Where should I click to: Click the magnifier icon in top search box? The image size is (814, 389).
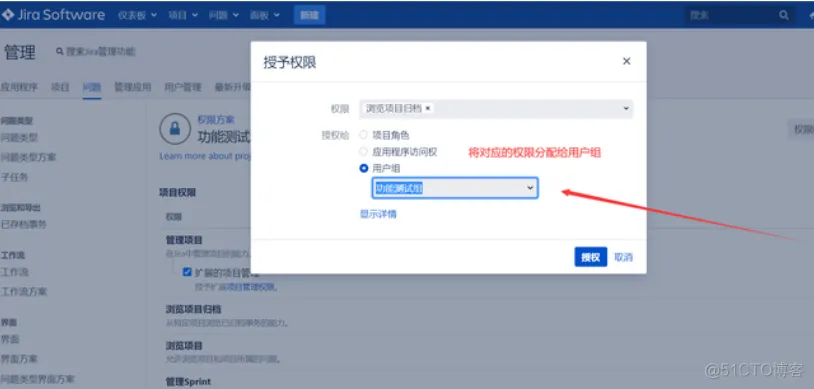[784, 15]
